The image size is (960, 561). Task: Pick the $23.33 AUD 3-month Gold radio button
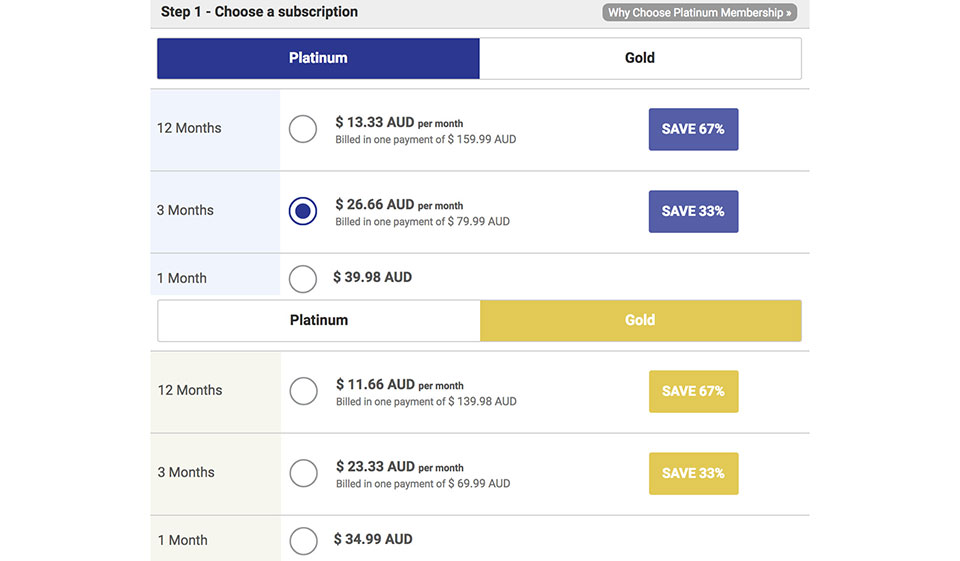[x=303, y=473]
